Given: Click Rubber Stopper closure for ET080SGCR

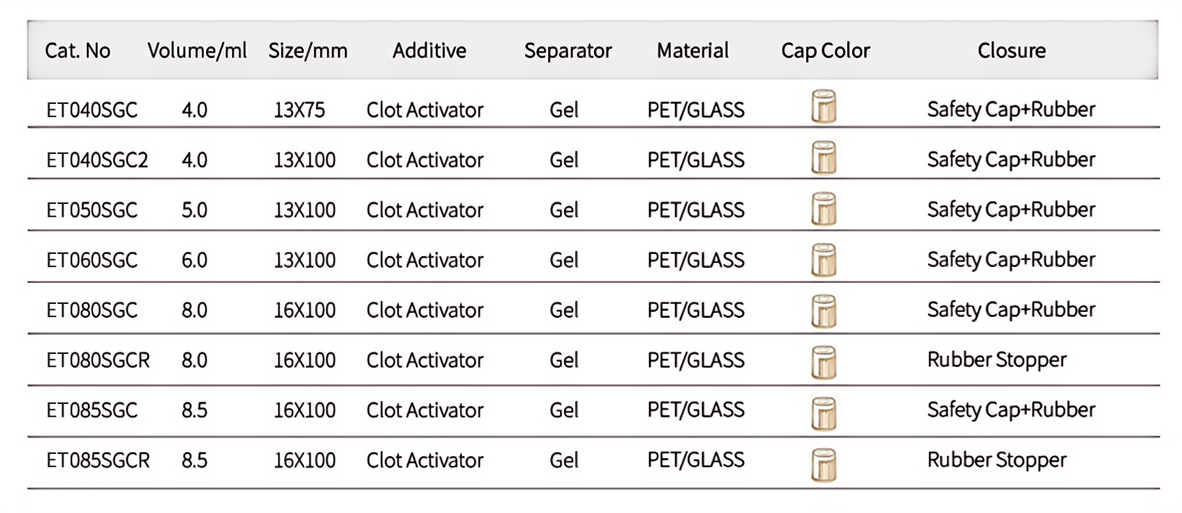Looking at the screenshot, I should click(x=996, y=360).
